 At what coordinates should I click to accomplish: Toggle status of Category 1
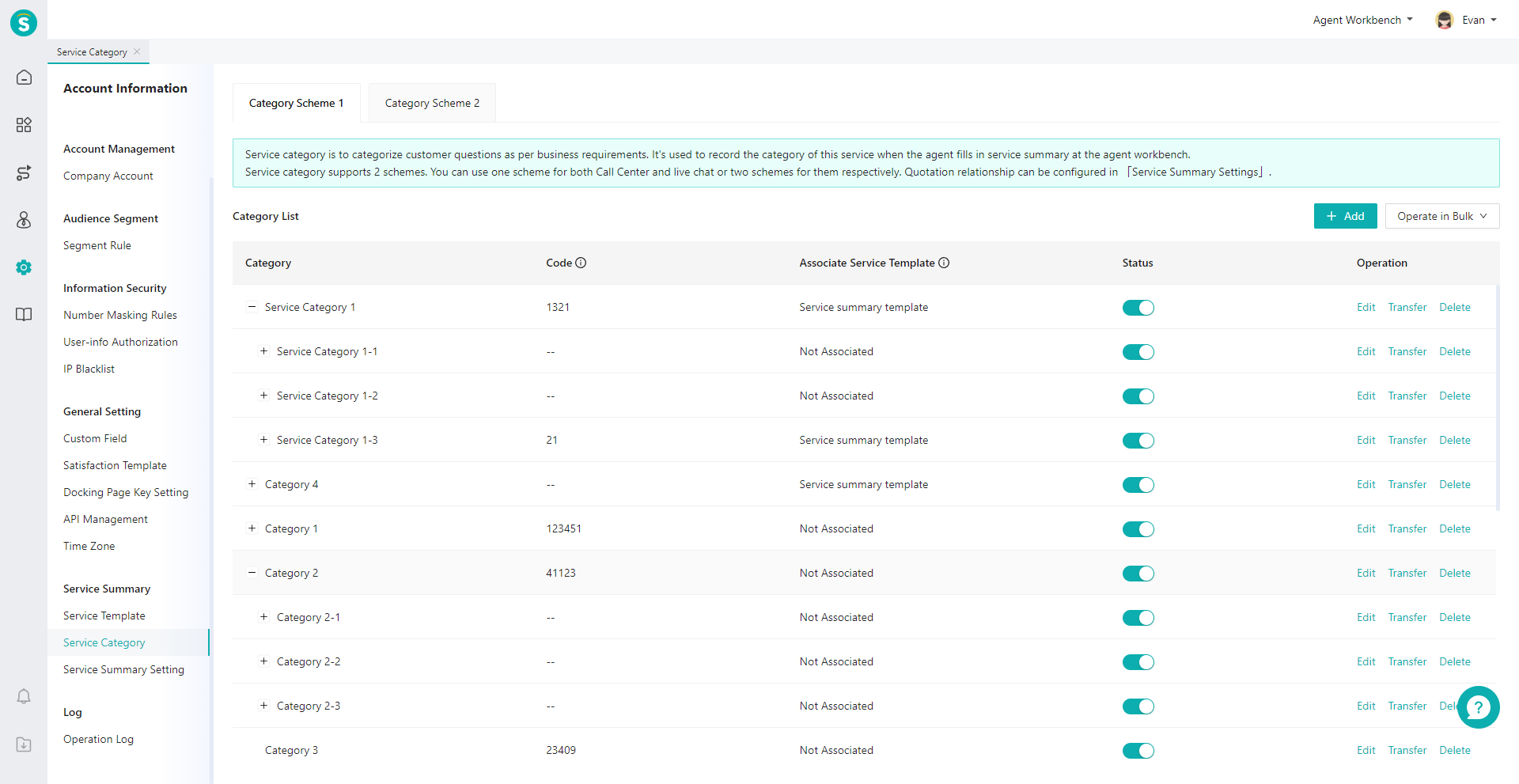1138,529
